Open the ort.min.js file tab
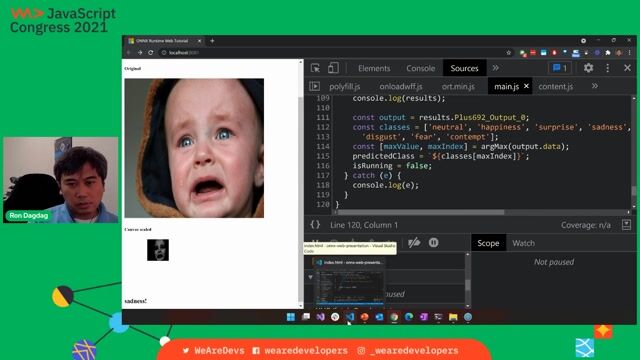Image resolution: width=640 pixels, height=360 pixels. (458, 87)
